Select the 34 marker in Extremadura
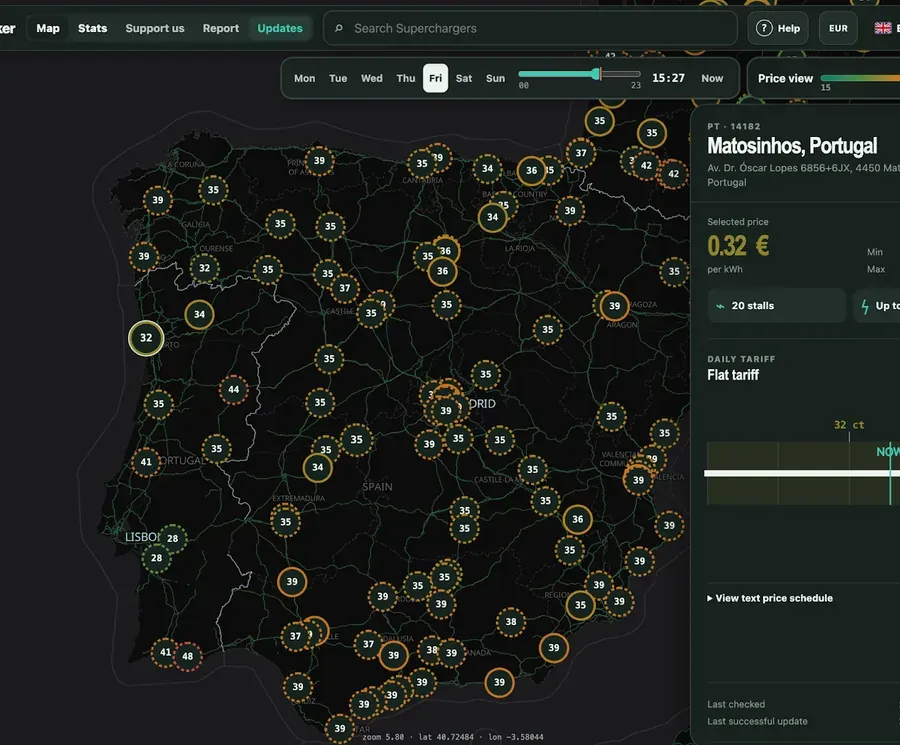This screenshot has height=745, width=900. pos(317,467)
